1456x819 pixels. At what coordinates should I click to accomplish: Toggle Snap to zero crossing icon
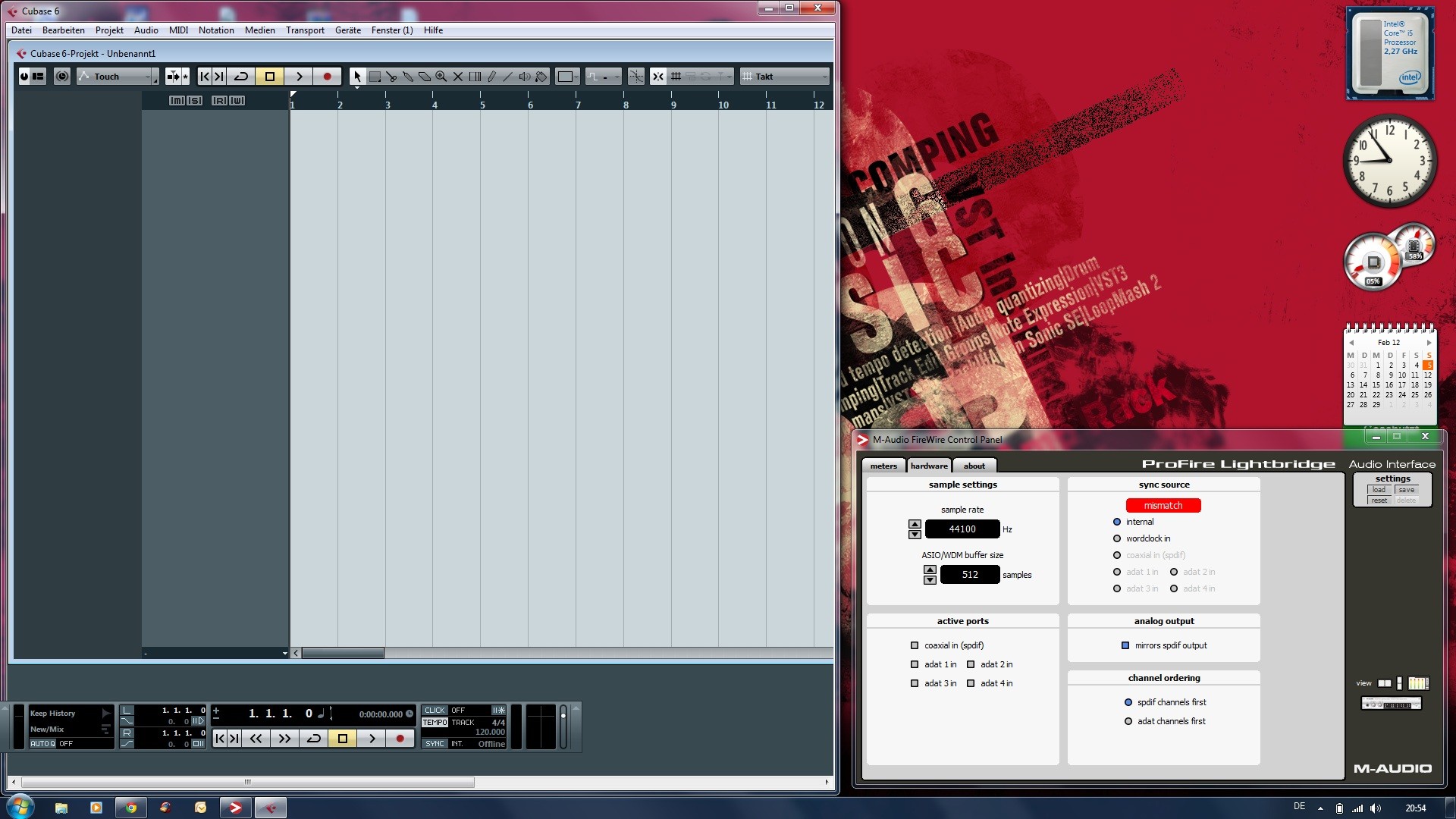click(x=636, y=77)
